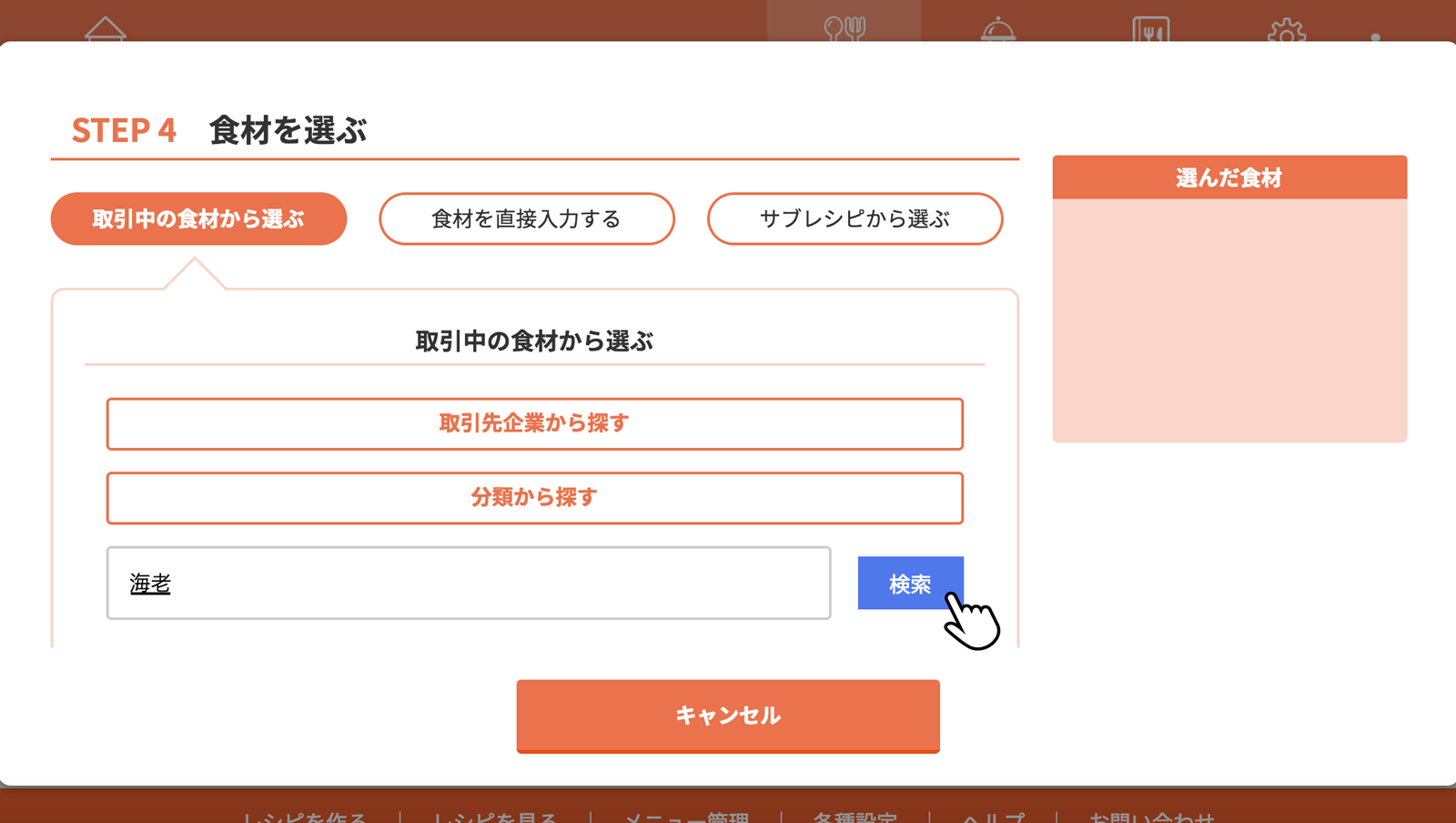Screen dimensions: 1456x823
Task: Open the 各種設定 footer link
Action: tap(854, 816)
